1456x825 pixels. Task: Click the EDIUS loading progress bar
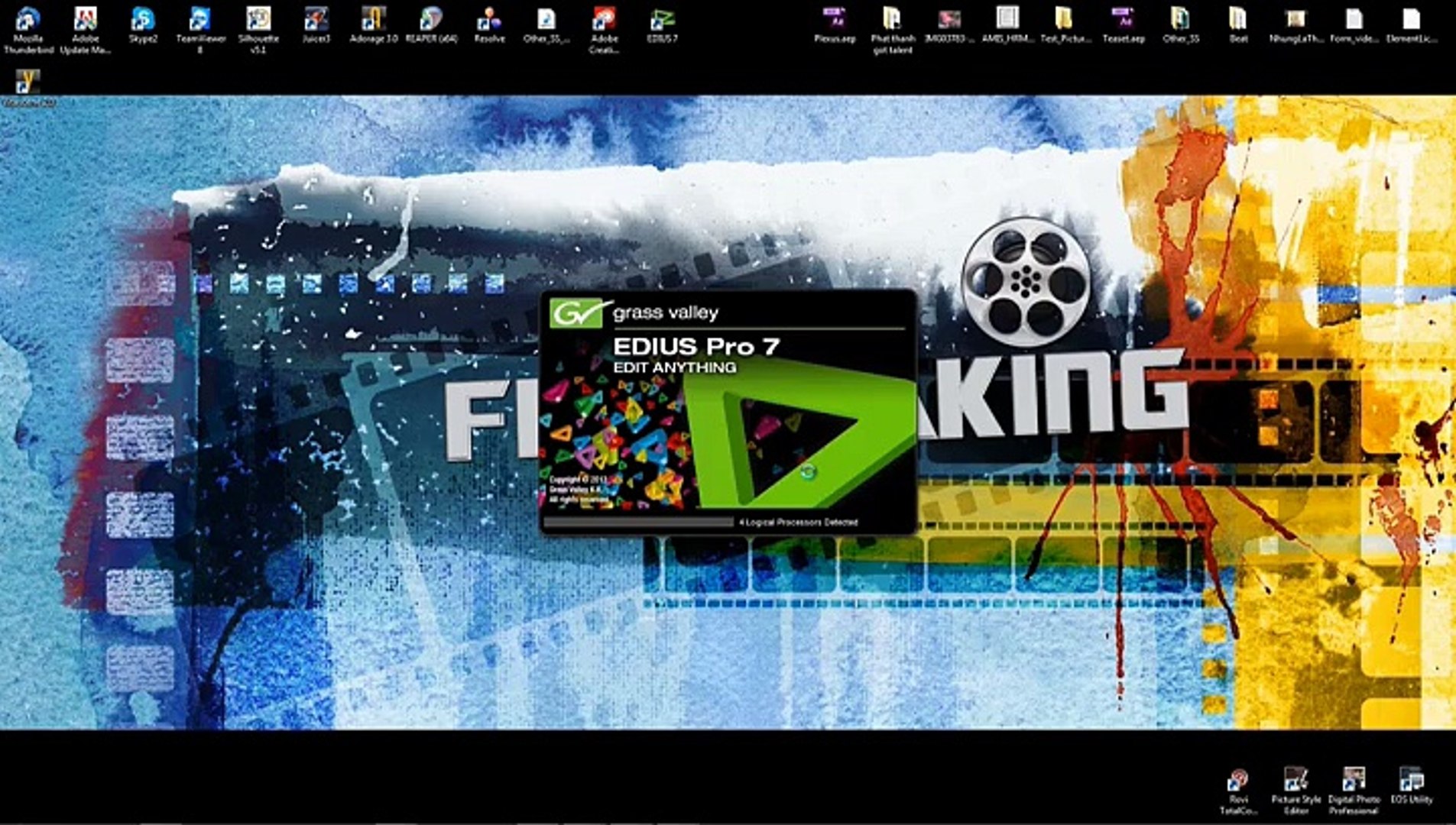click(639, 519)
